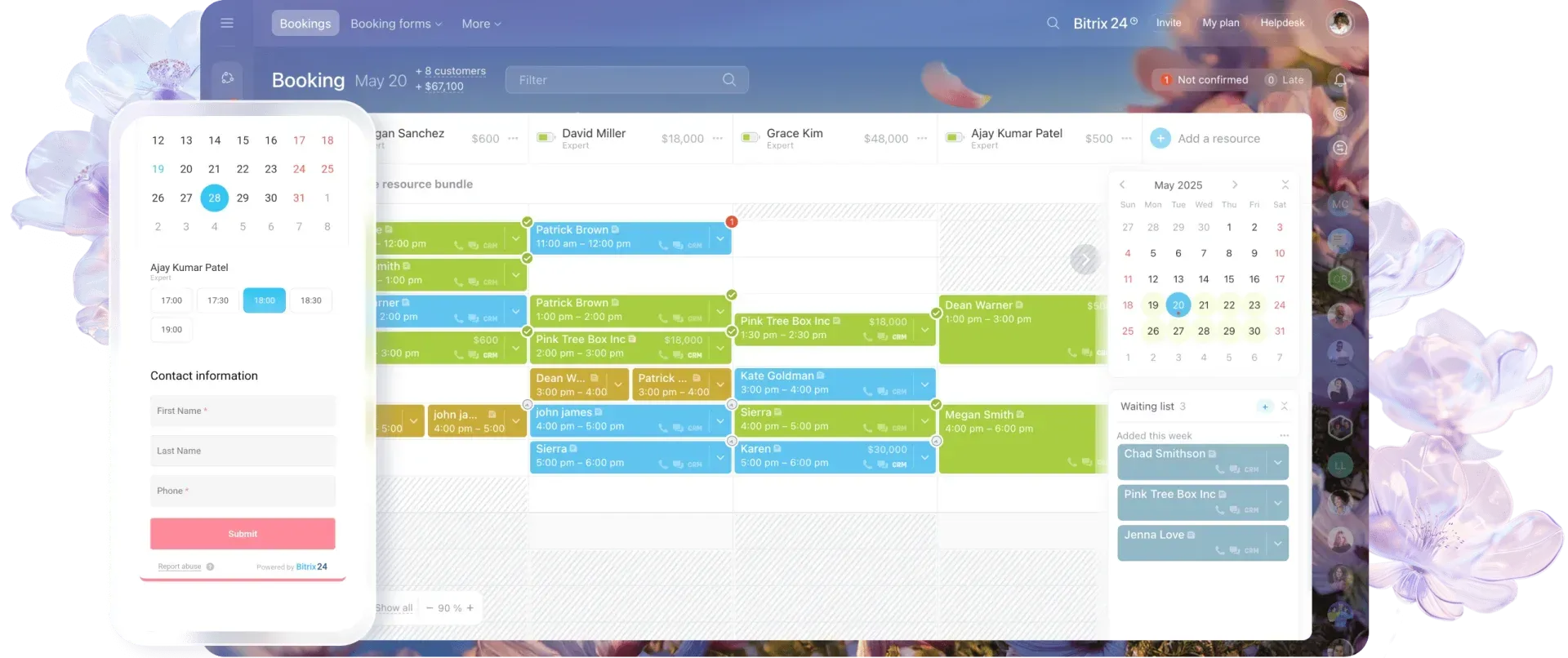Click the chat icon on Jenna Love waiting card
This screenshot has height=658, width=1568.
click(x=1234, y=550)
